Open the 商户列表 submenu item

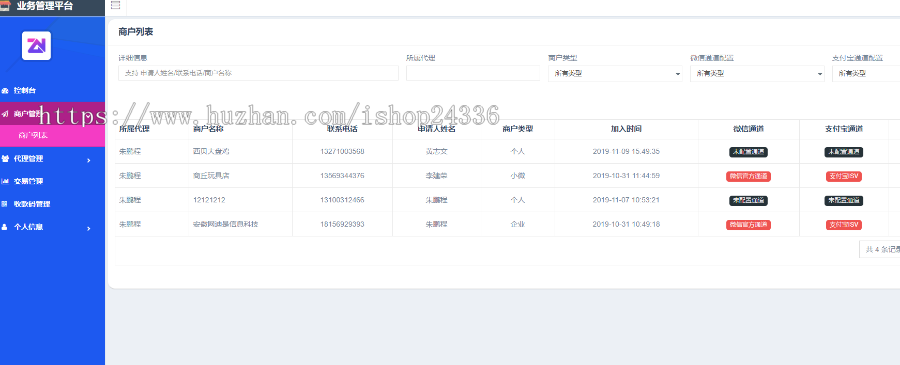[33, 136]
